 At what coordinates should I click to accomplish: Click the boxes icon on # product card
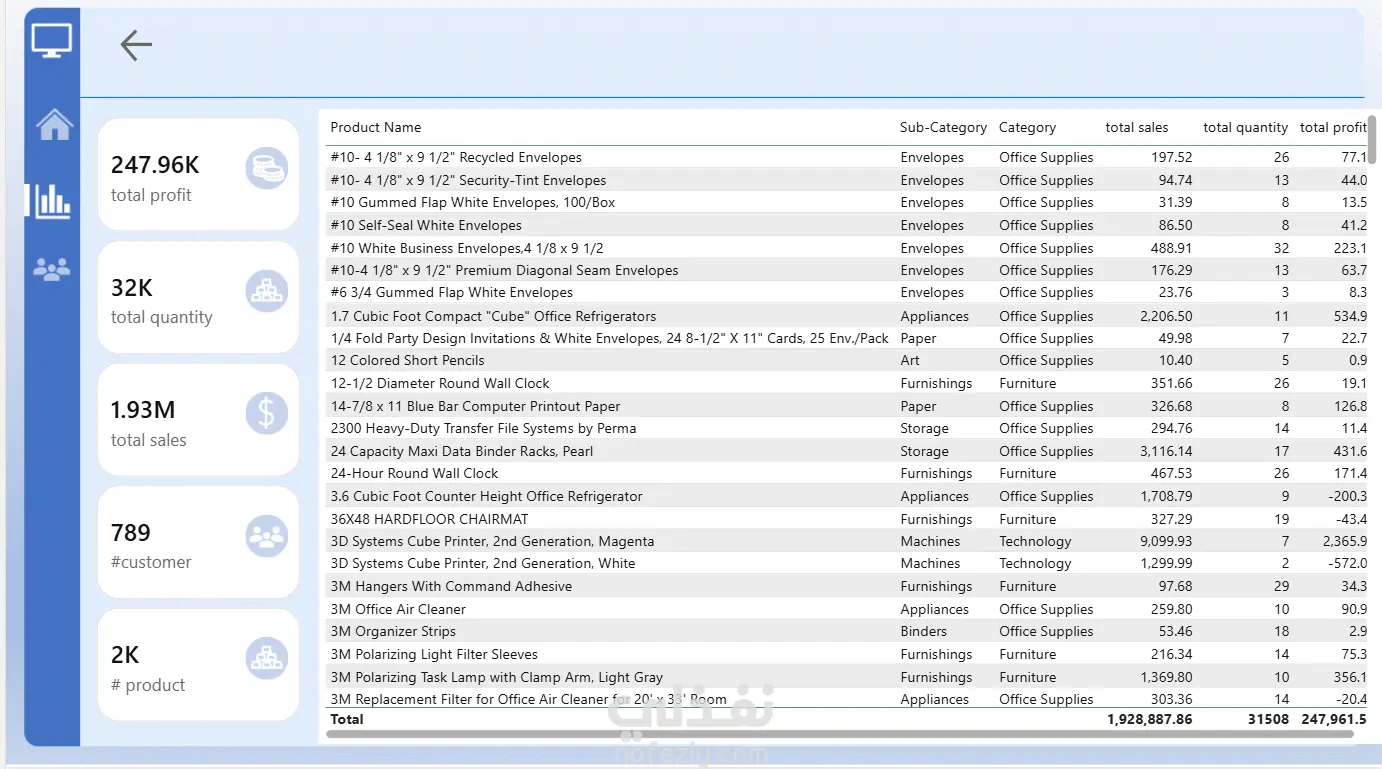[x=266, y=658]
